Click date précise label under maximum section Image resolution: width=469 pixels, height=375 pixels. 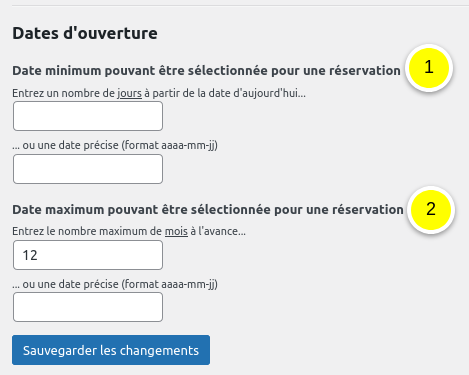115,284
